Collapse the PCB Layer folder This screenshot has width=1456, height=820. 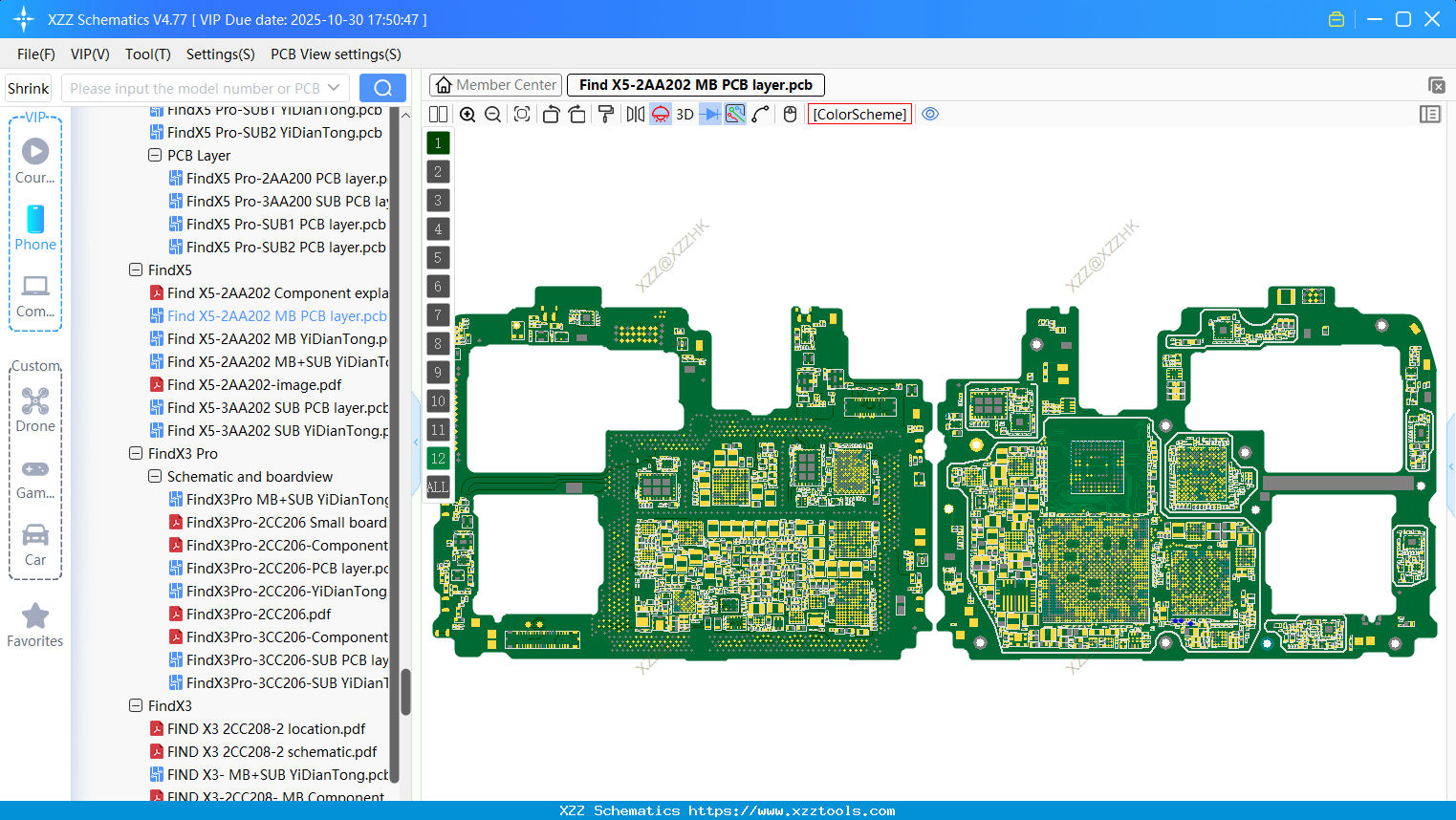click(x=154, y=155)
